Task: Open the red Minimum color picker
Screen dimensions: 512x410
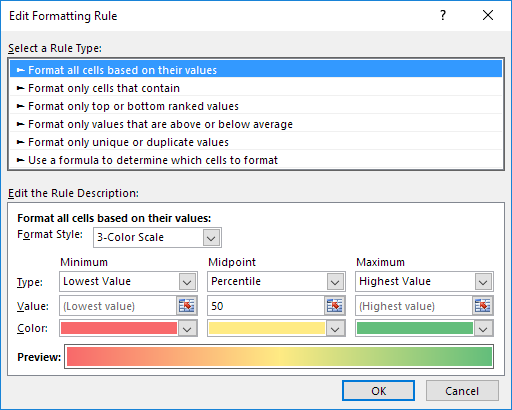Action: point(128,328)
